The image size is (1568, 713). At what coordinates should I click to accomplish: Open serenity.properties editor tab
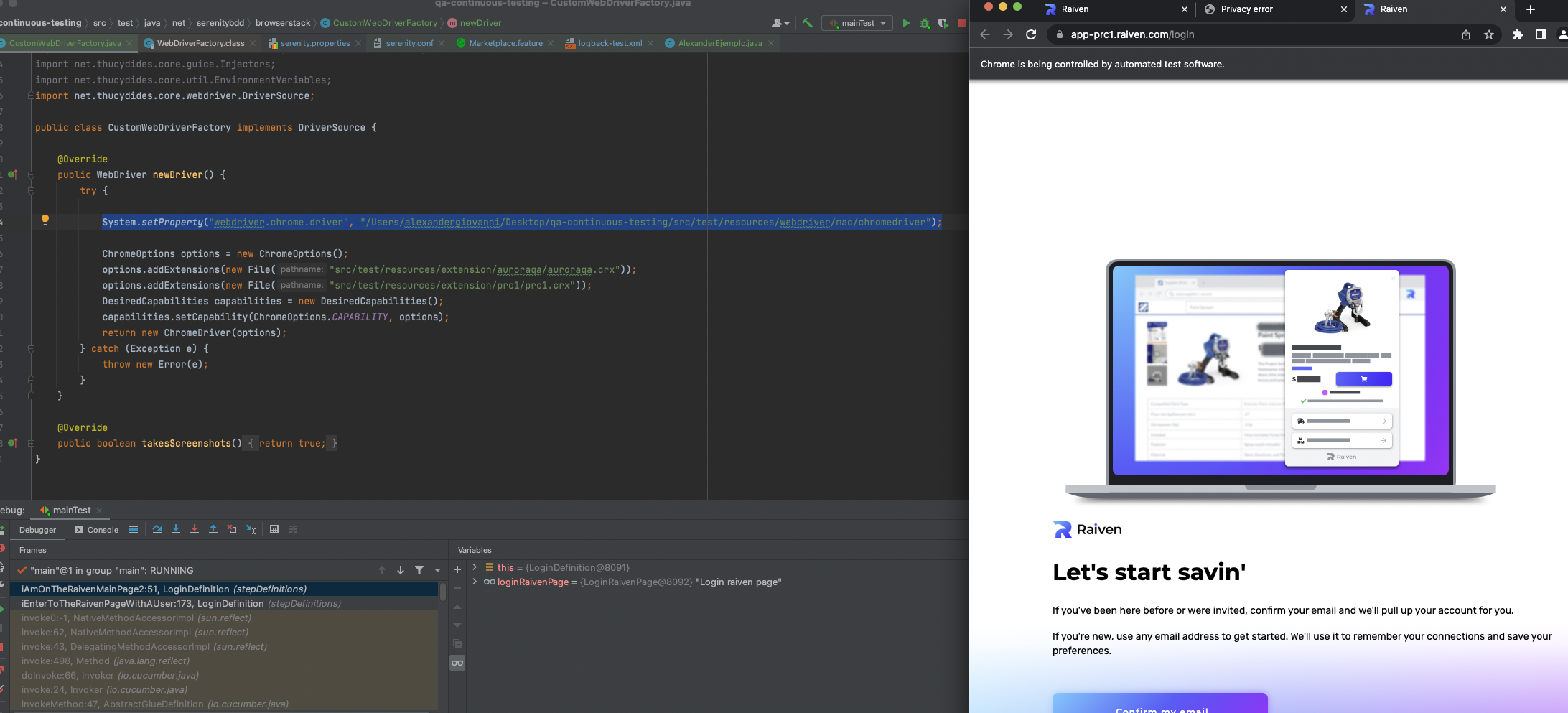point(315,43)
